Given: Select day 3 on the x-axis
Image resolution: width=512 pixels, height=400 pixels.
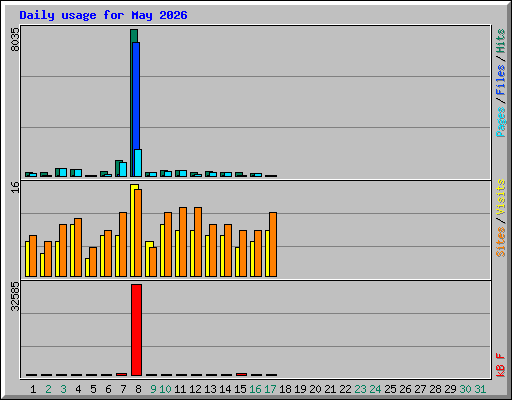Looking at the screenshot, I should [63, 389].
